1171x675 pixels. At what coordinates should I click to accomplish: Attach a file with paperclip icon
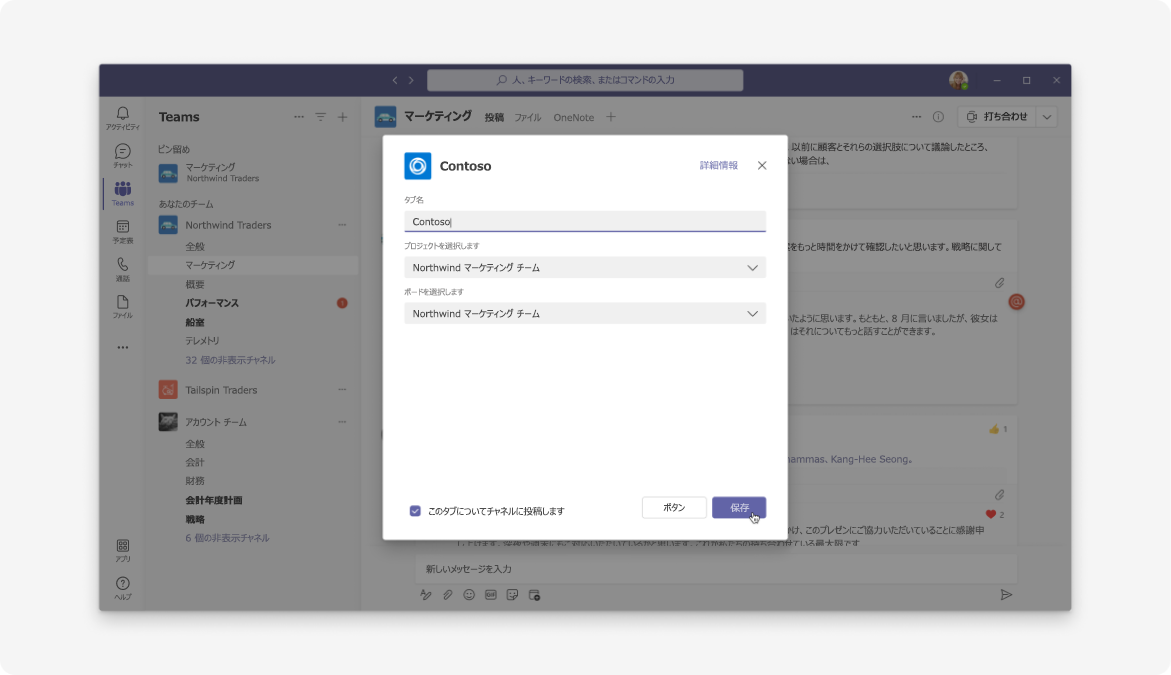click(447, 595)
